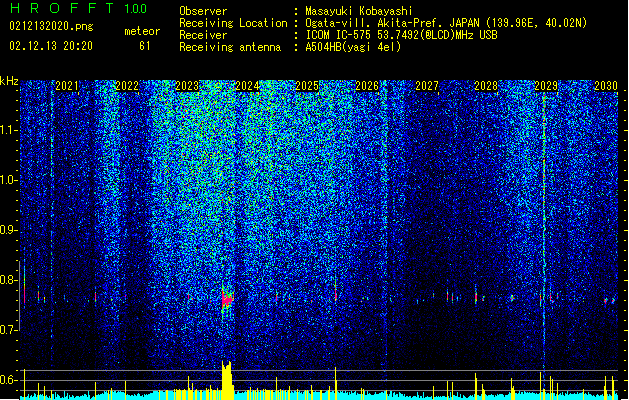This screenshot has height=400, width=629.
Task: Click the A504HB(yagi 4el) antenna text
Action: point(353,47)
